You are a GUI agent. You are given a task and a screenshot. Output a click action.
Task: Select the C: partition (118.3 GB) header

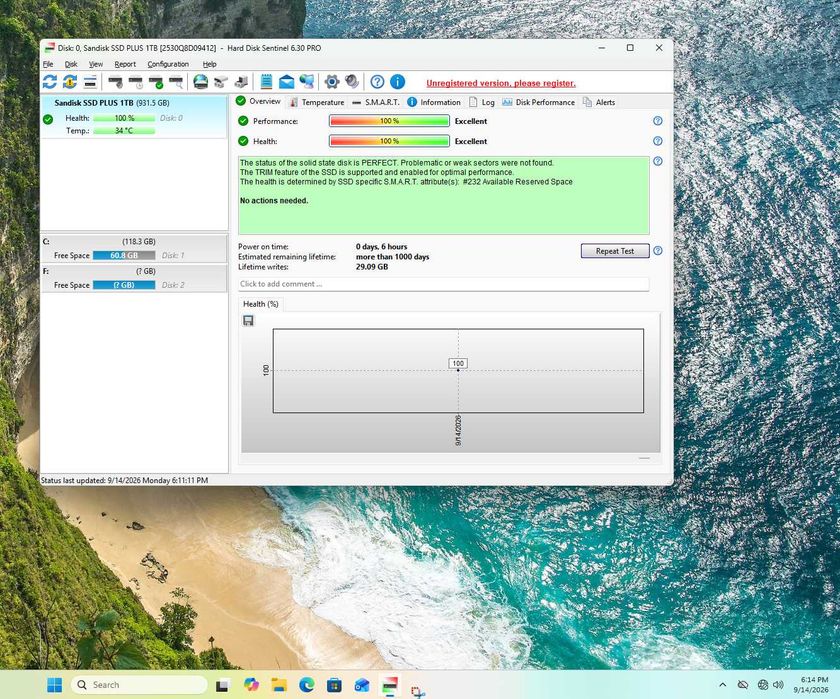click(134, 242)
